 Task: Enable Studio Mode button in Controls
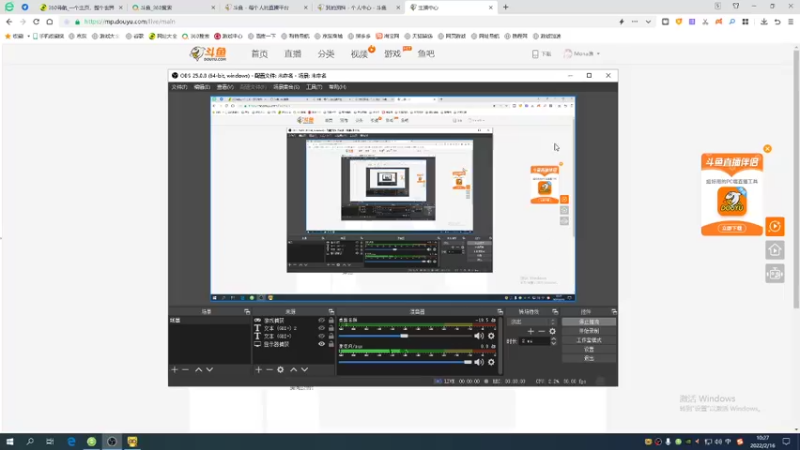click(x=589, y=340)
